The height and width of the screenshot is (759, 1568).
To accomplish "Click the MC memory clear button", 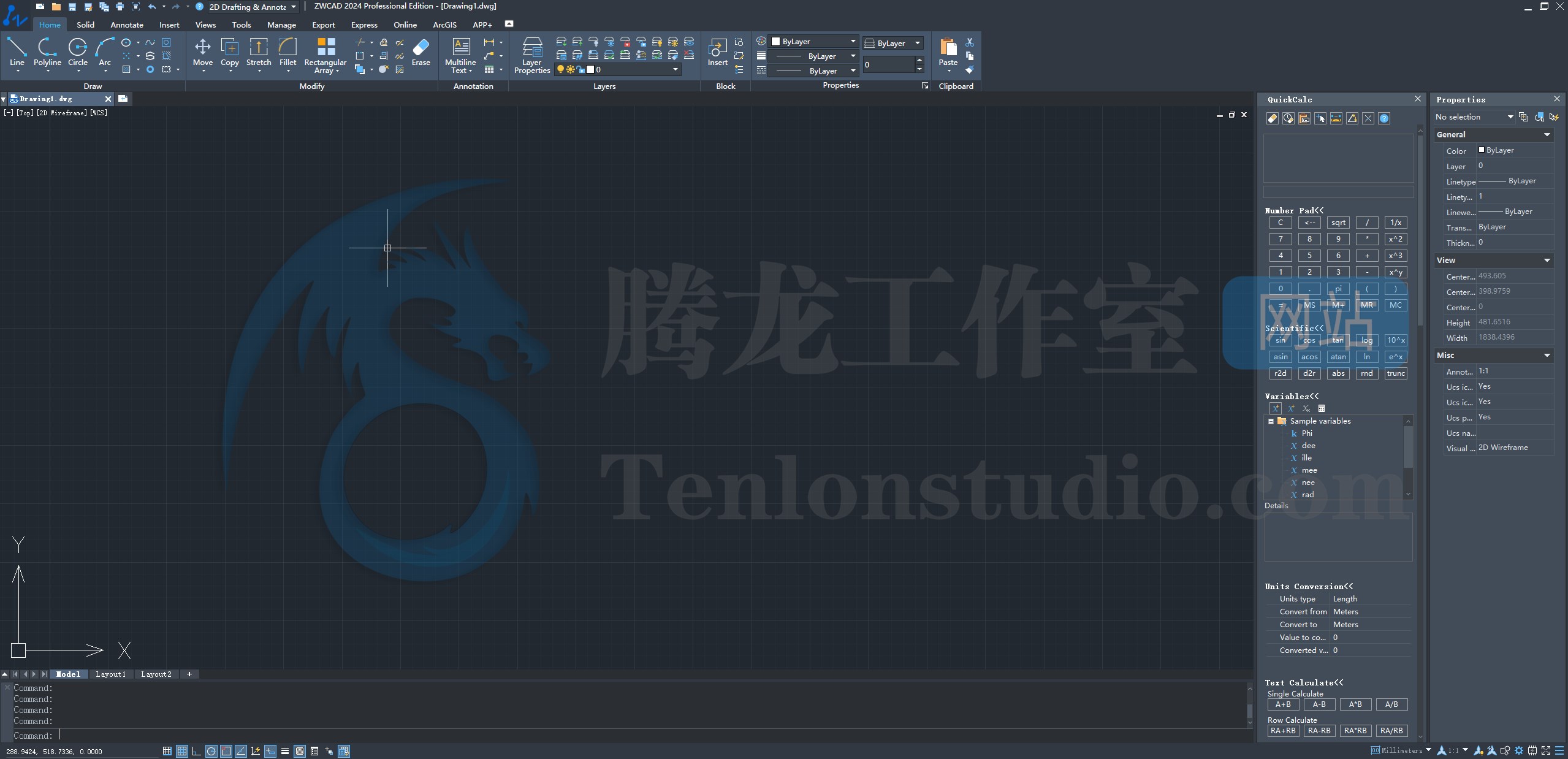I will (x=1396, y=305).
